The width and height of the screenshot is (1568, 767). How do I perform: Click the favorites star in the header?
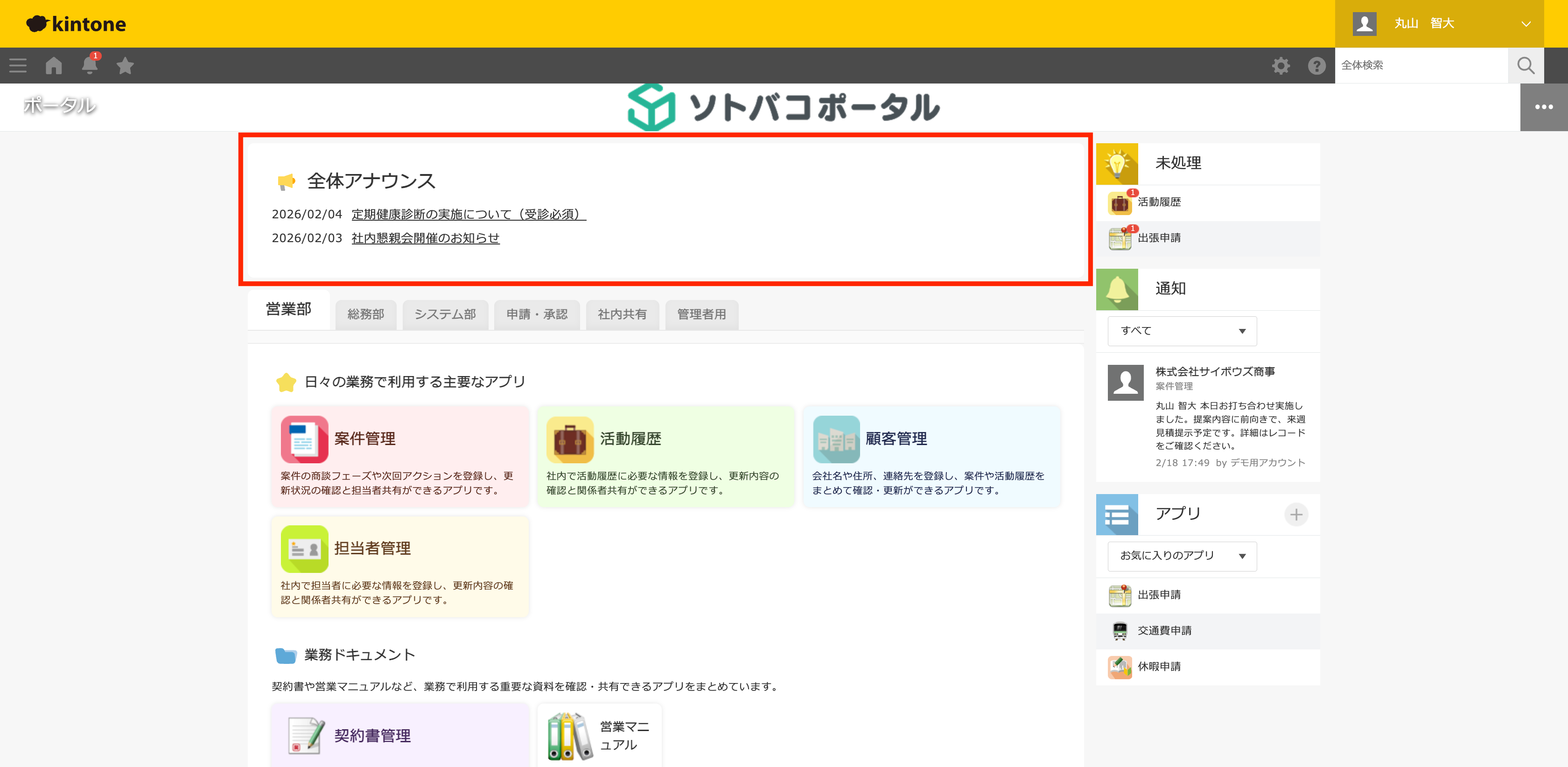click(x=125, y=65)
